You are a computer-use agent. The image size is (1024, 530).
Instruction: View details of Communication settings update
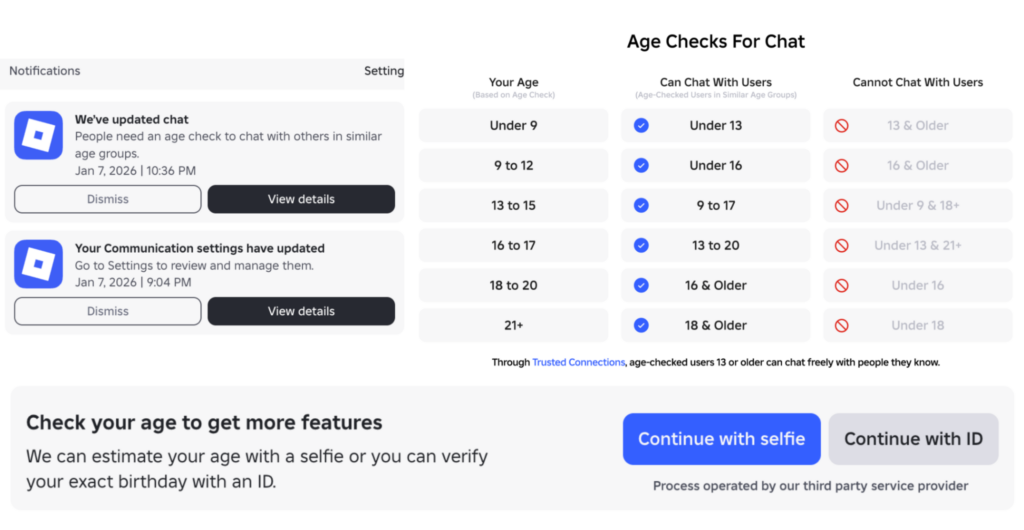301,311
